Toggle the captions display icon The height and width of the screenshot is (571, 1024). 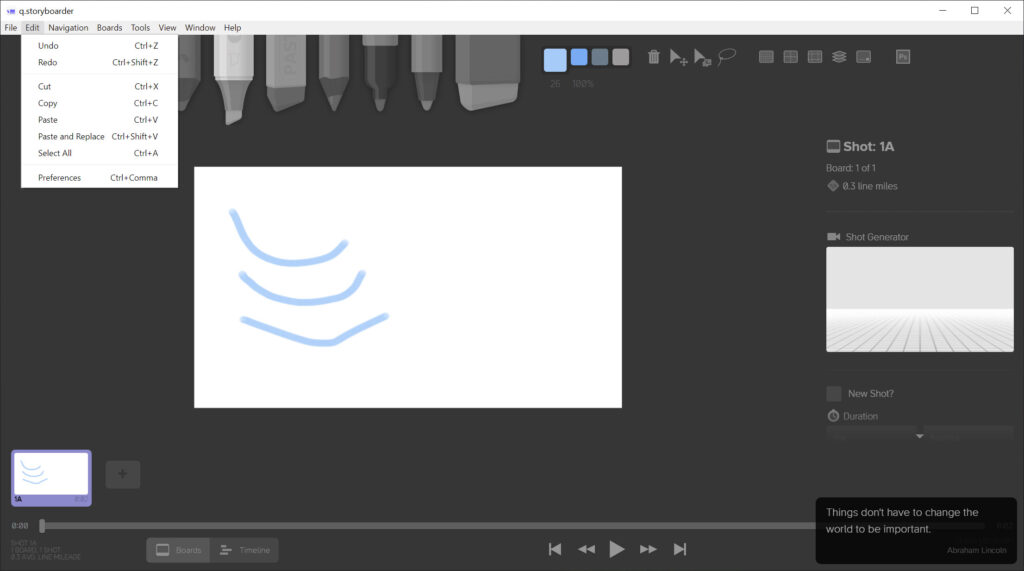click(x=863, y=57)
